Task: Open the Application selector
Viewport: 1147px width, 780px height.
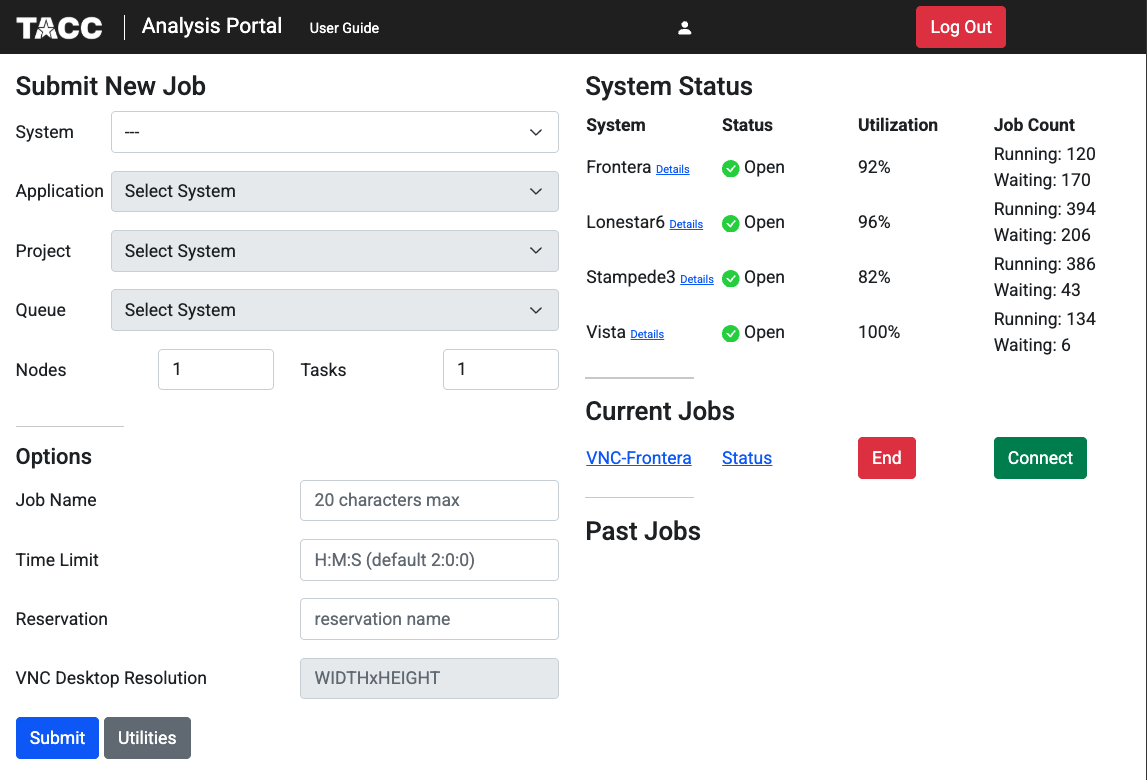Action: 334,191
